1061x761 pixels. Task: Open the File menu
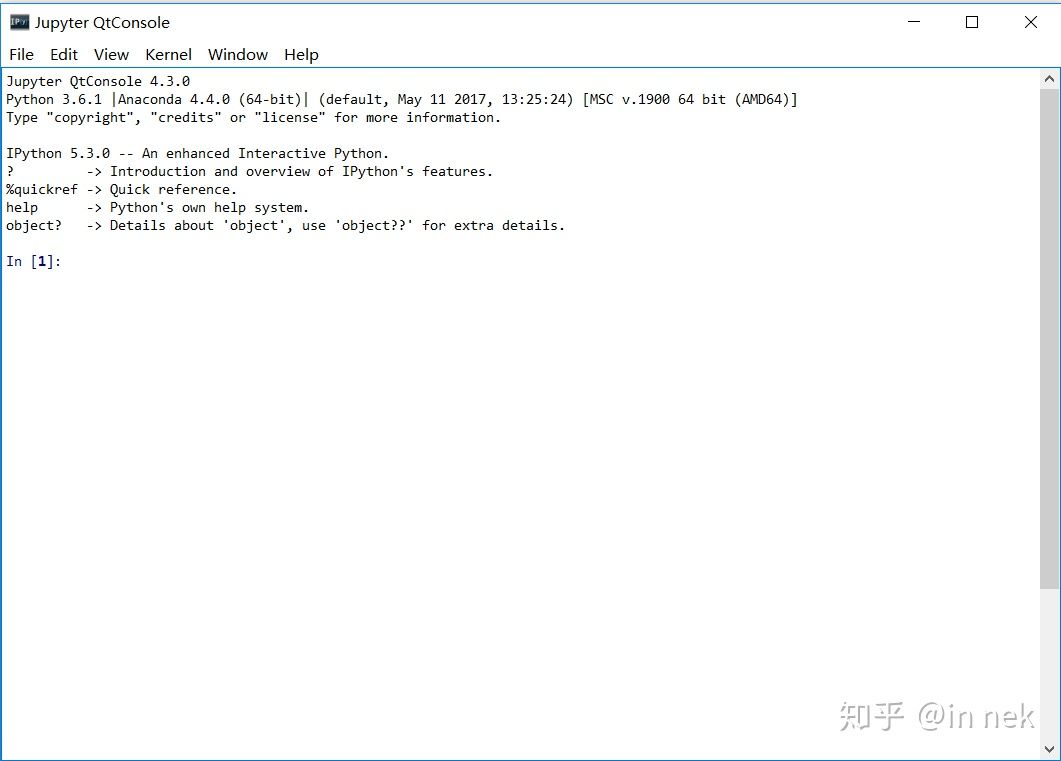(21, 55)
